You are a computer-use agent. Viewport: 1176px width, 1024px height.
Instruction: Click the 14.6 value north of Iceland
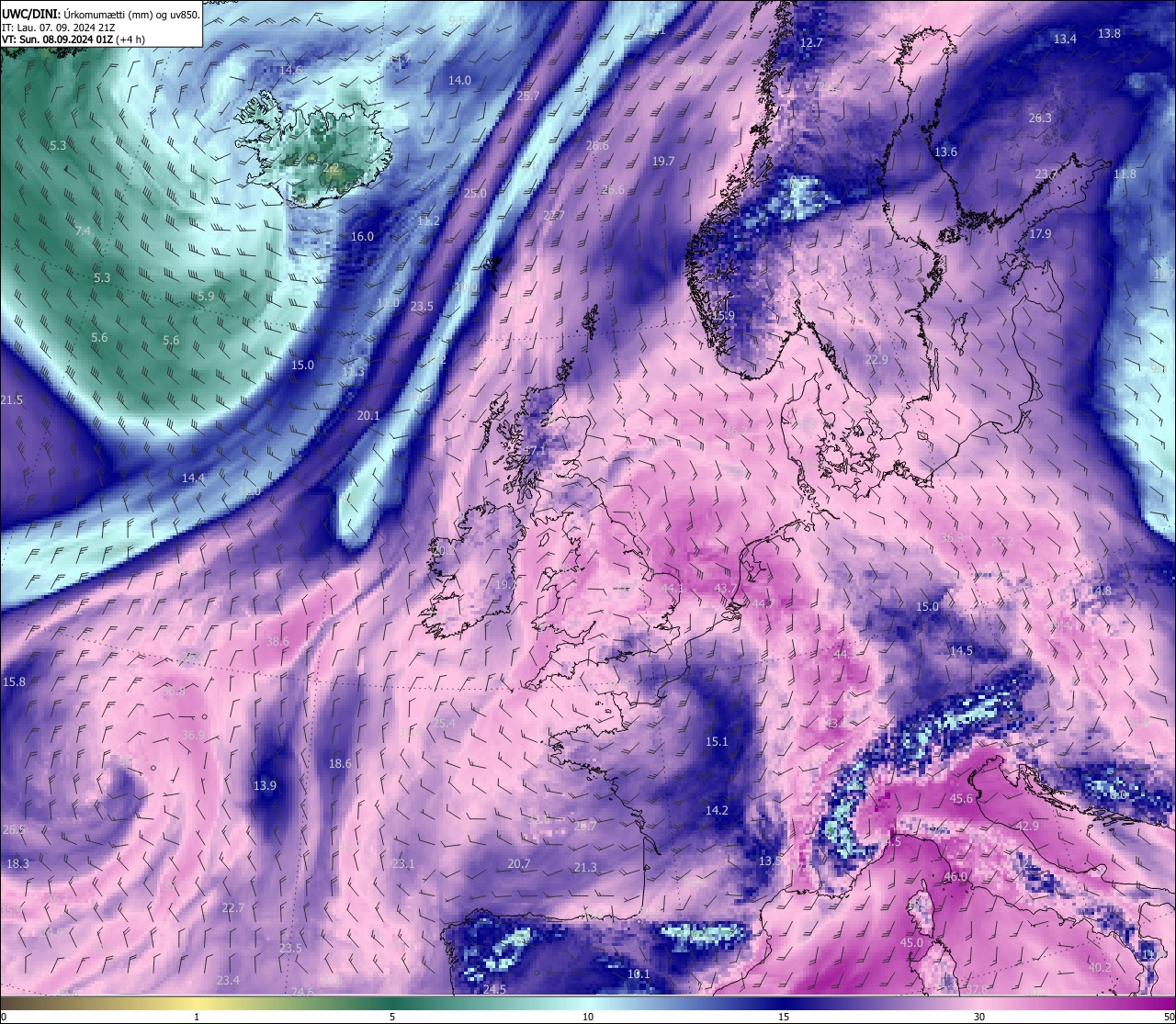coord(290,70)
